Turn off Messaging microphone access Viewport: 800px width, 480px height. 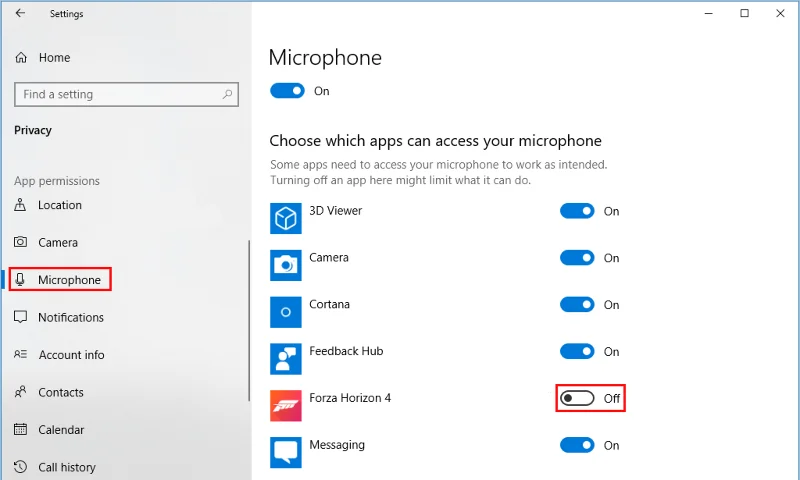tap(577, 445)
